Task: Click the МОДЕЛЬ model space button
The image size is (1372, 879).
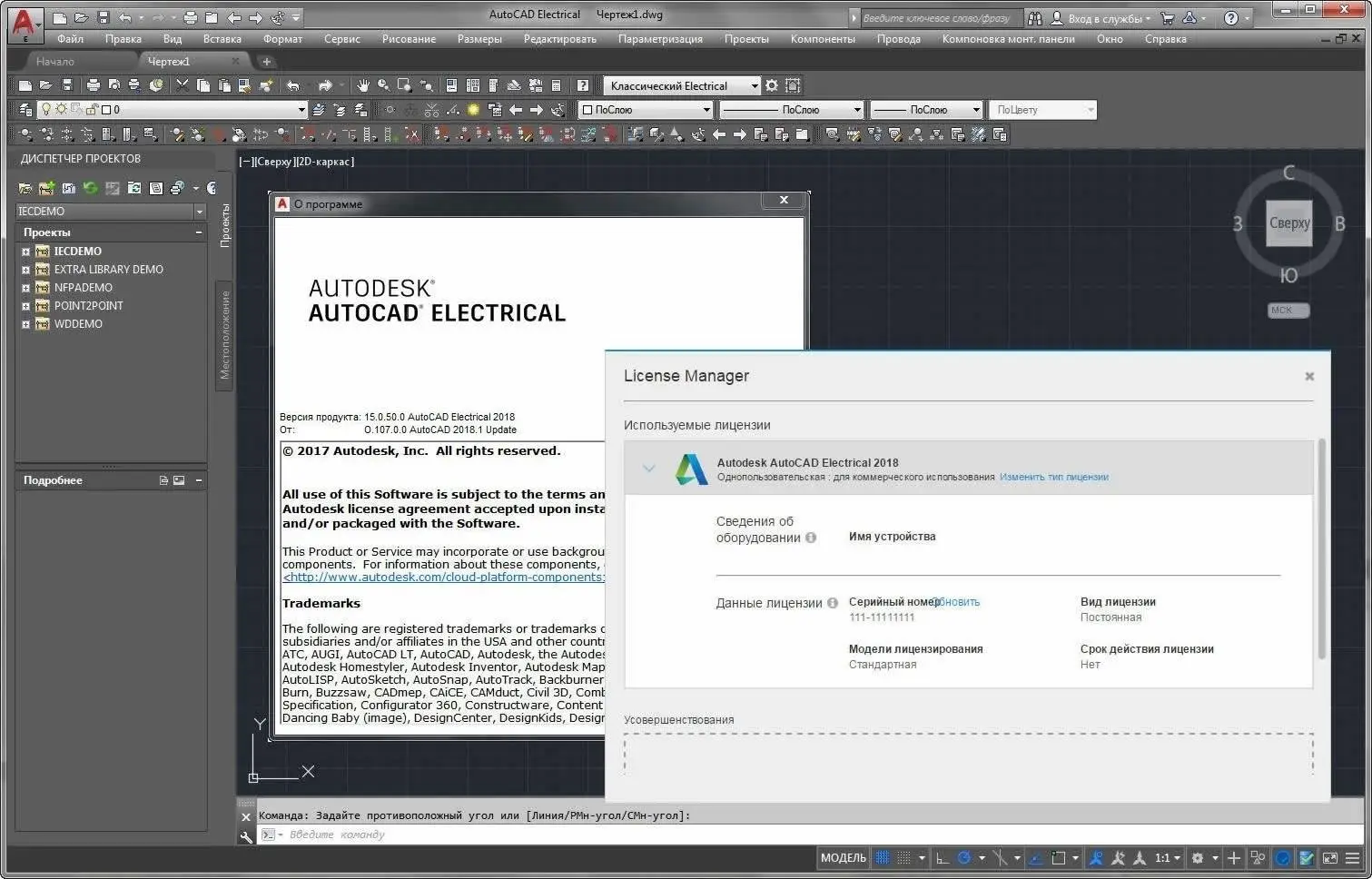Action: pyautogui.click(x=843, y=857)
